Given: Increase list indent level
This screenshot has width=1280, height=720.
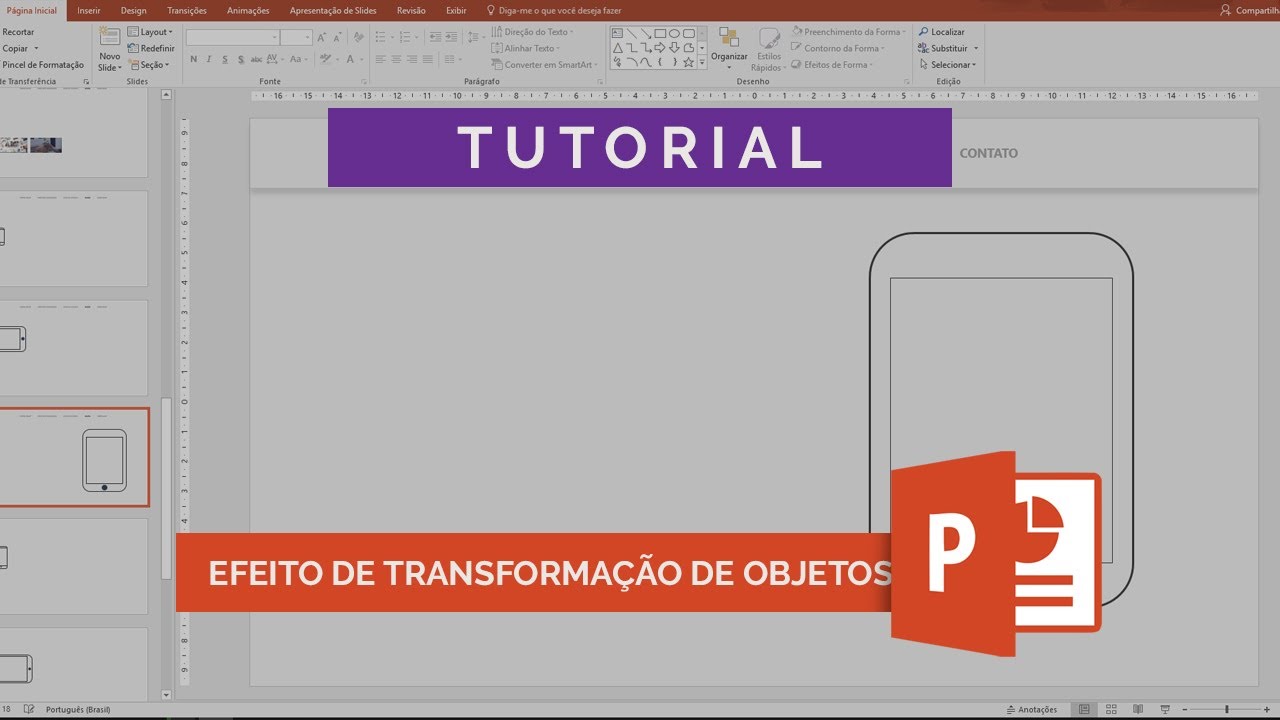Looking at the screenshot, I should coord(450,37).
